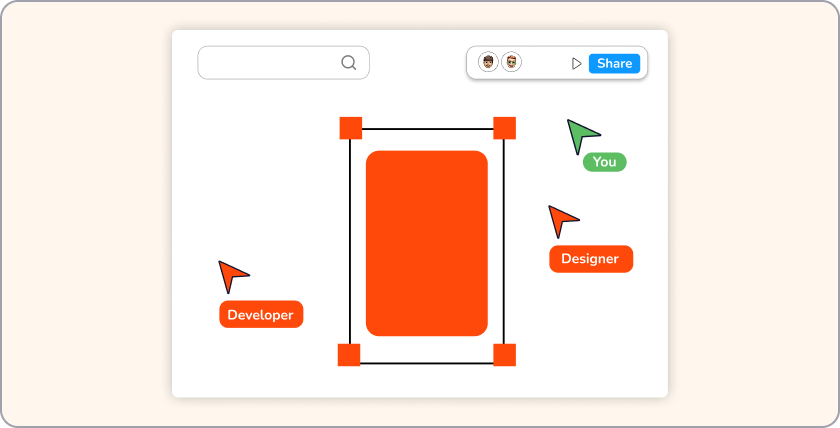Click the green You cursor arrow
This screenshot has width=840, height=428.
click(580, 134)
